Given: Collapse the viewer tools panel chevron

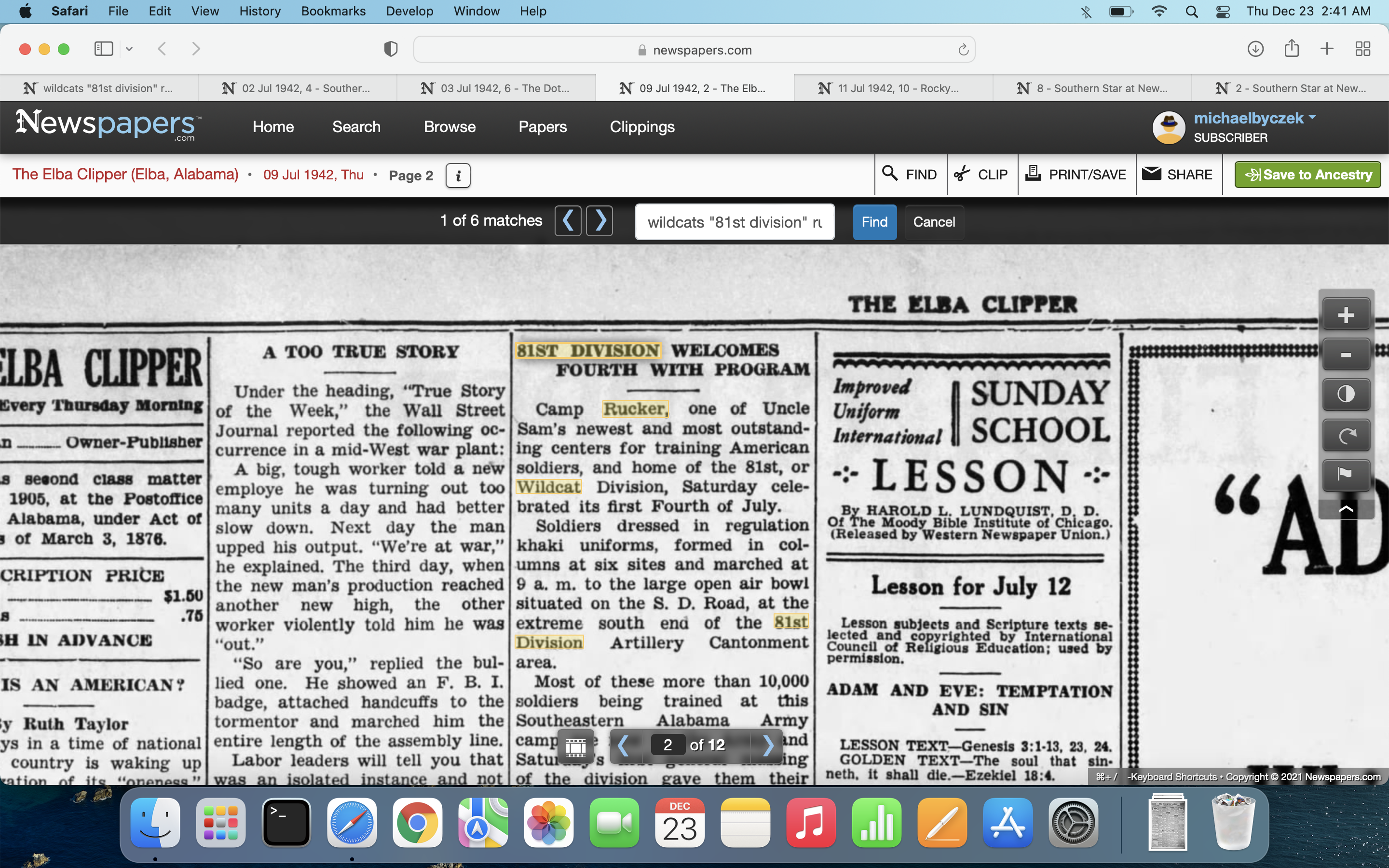Looking at the screenshot, I should click(x=1346, y=509).
